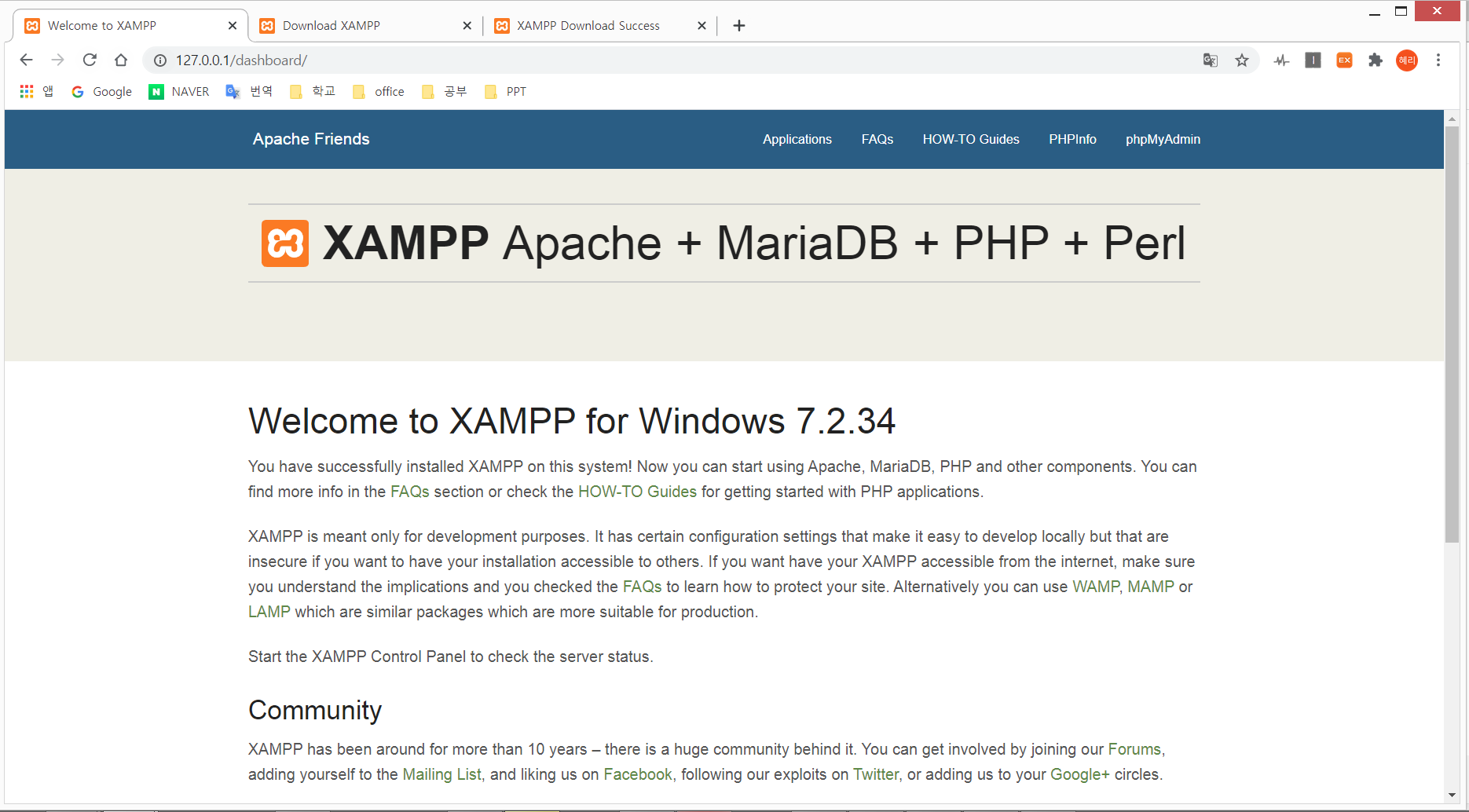1469x812 pixels.
Task: Open the Google bookmark
Action: 101,92
